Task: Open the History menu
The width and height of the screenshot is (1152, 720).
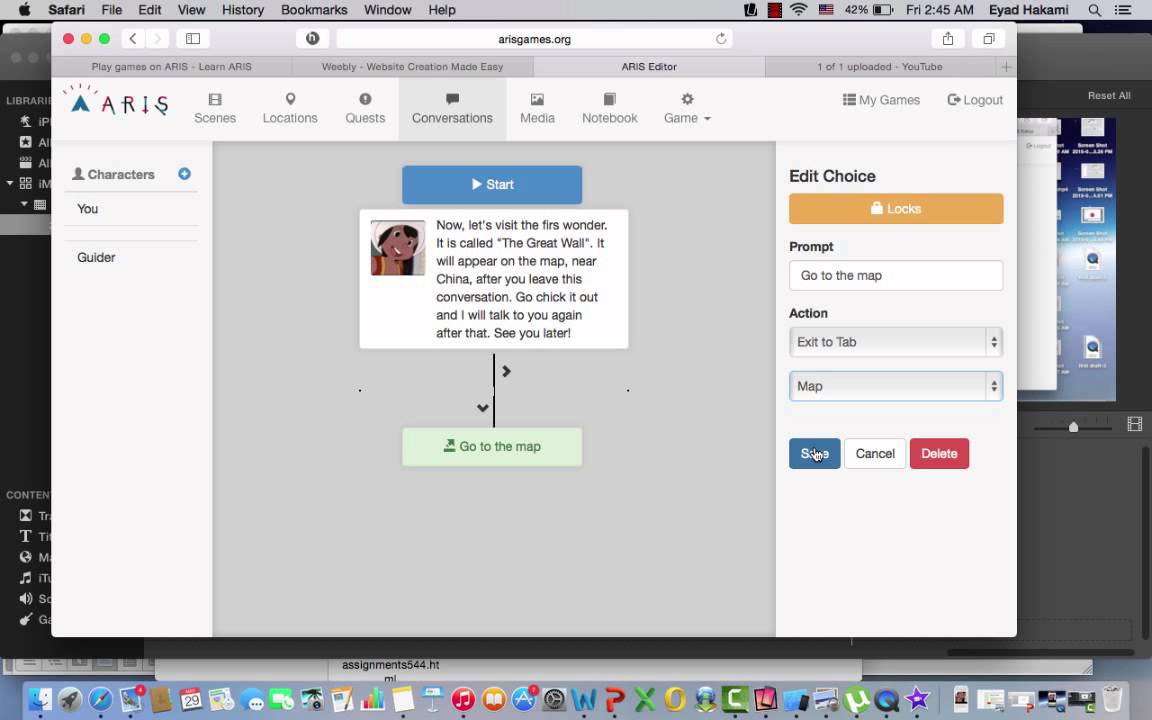Action: click(x=242, y=10)
